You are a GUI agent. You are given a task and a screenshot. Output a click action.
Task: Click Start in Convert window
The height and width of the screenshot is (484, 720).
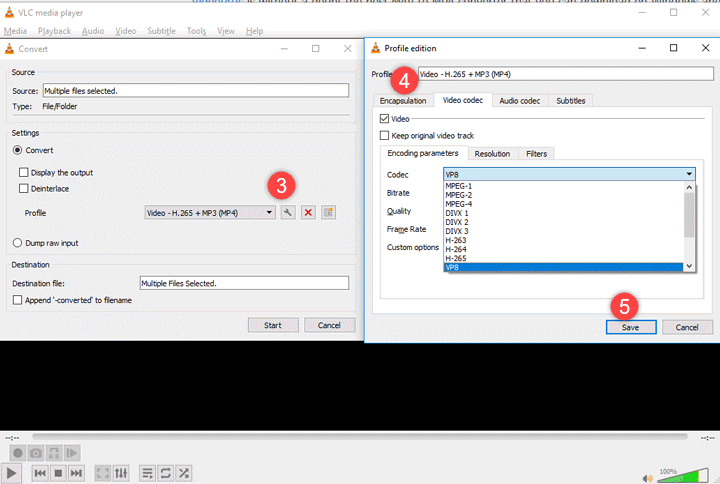point(273,325)
